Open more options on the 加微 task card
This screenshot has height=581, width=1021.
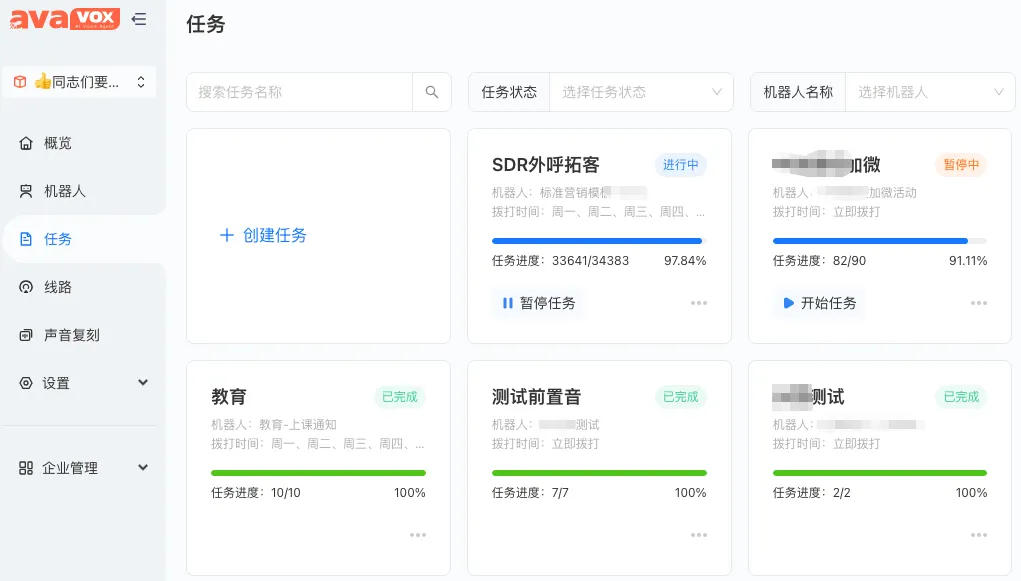point(978,303)
